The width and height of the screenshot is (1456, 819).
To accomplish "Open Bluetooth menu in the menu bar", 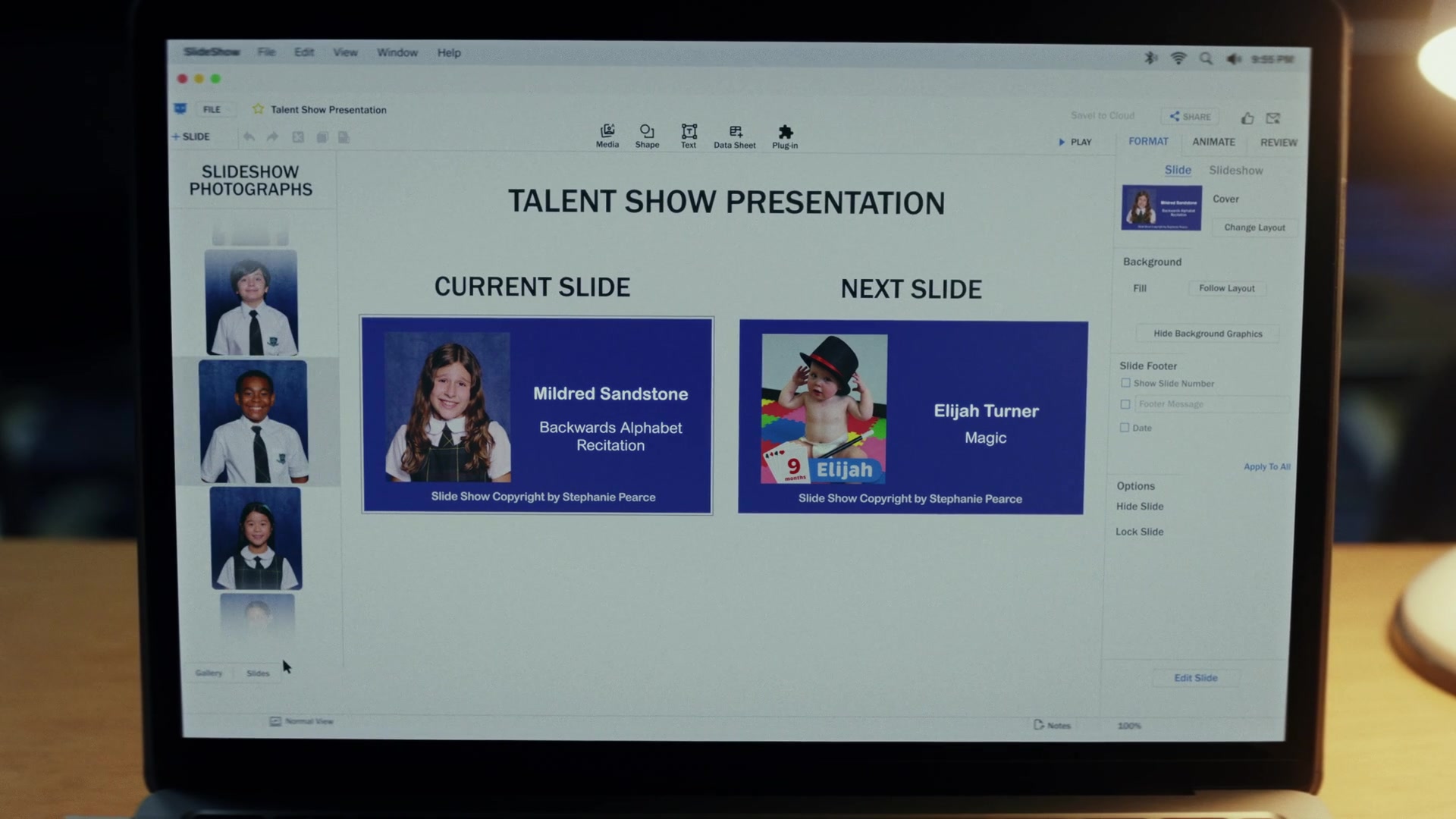I will (1150, 58).
